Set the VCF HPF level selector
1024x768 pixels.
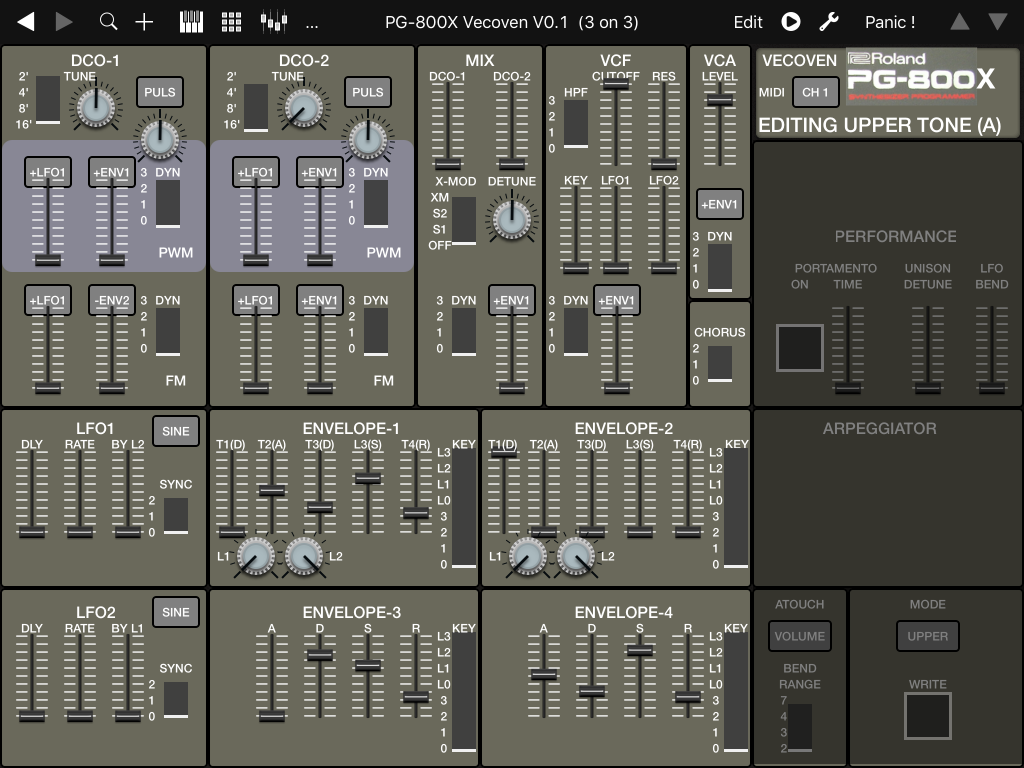click(x=575, y=124)
